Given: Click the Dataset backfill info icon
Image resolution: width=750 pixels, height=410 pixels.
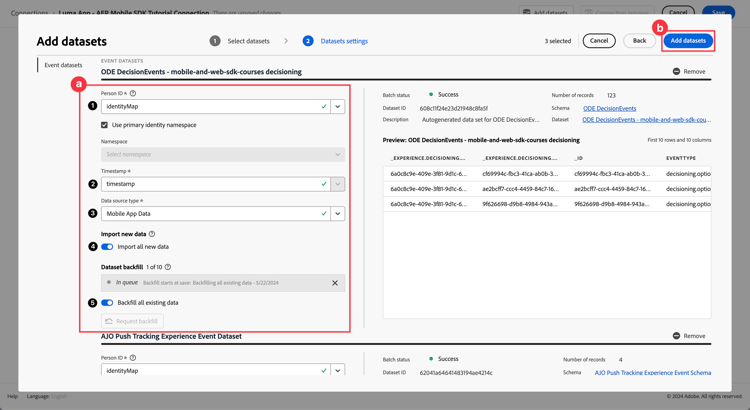Looking at the screenshot, I should [168, 267].
